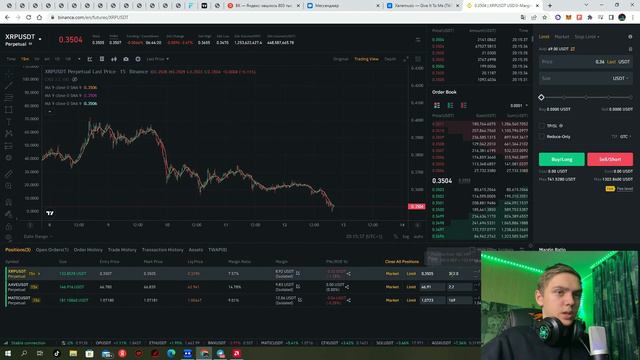
Task: Share the MATICUSDT position PnL
Action: click(349, 300)
